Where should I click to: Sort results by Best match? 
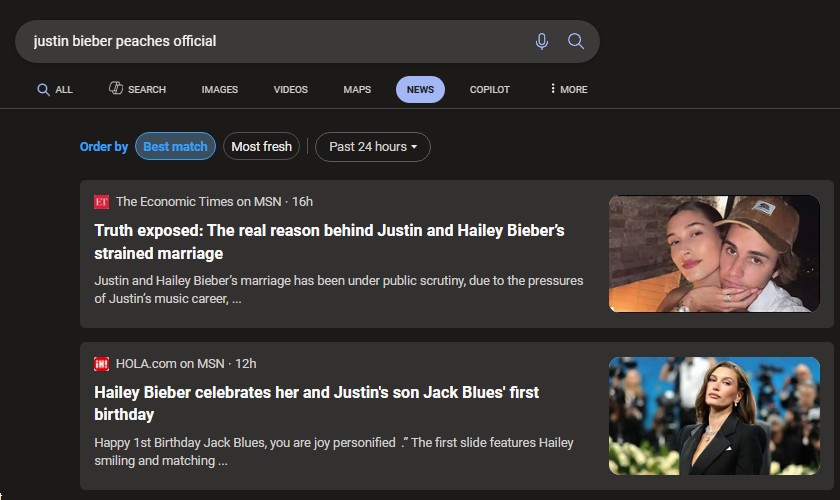tap(175, 146)
